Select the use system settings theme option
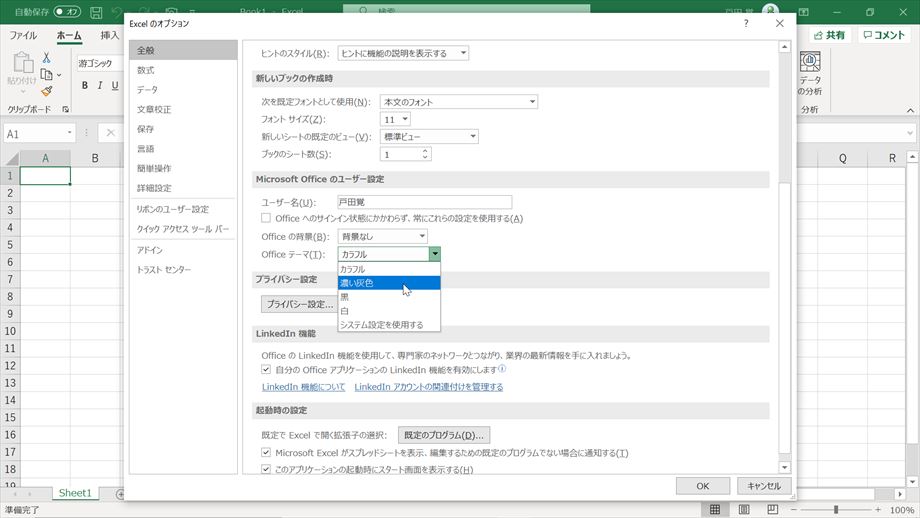 (389, 324)
